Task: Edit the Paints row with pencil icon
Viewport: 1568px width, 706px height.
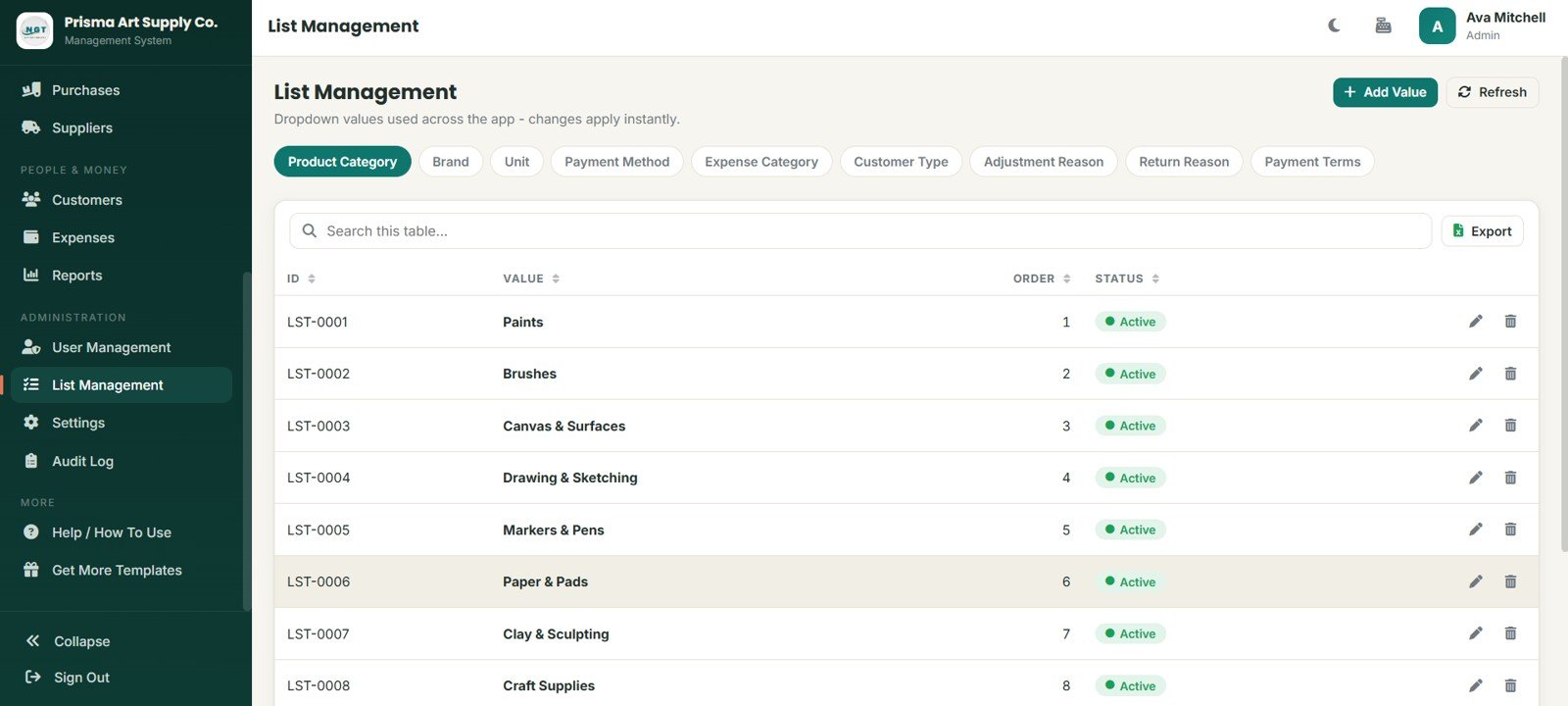Action: tap(1475, 322)
